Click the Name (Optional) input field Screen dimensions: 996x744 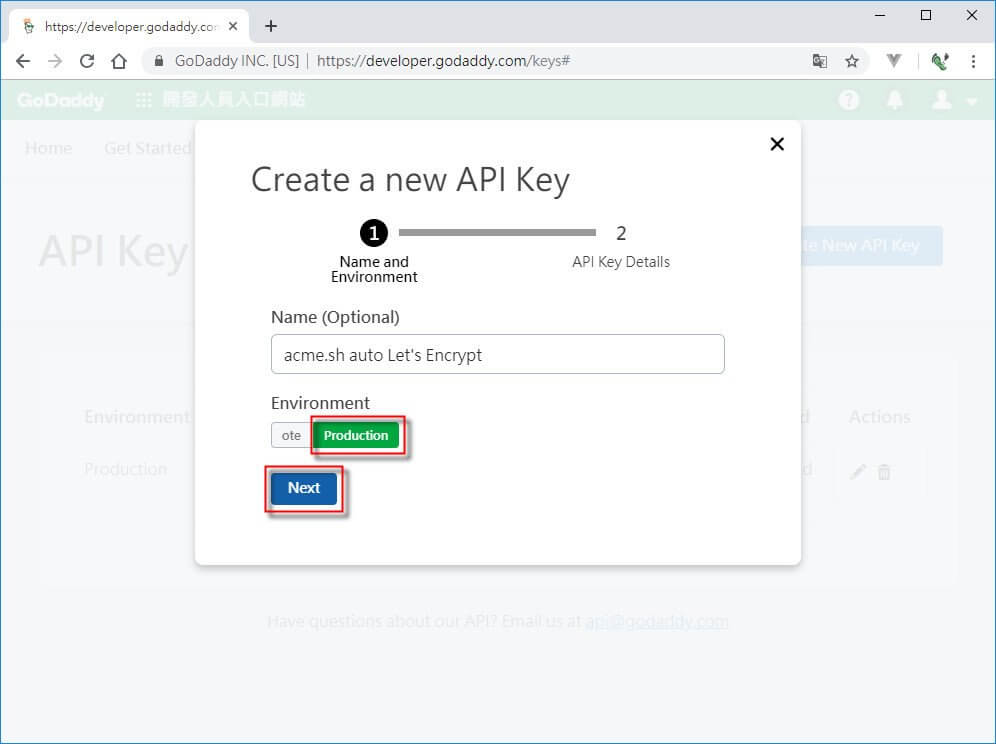point(497,354)
